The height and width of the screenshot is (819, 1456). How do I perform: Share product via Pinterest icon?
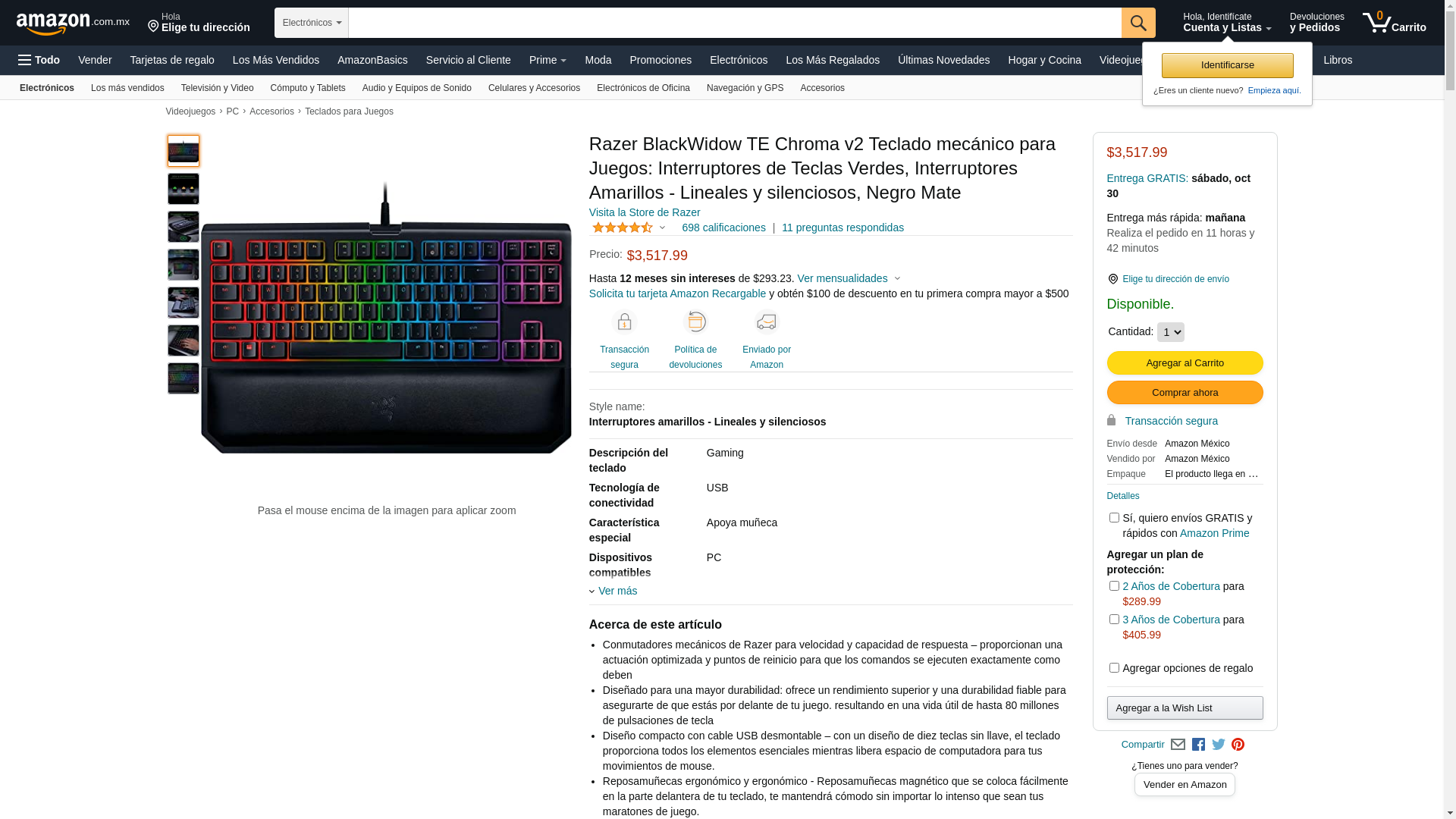1238,745
